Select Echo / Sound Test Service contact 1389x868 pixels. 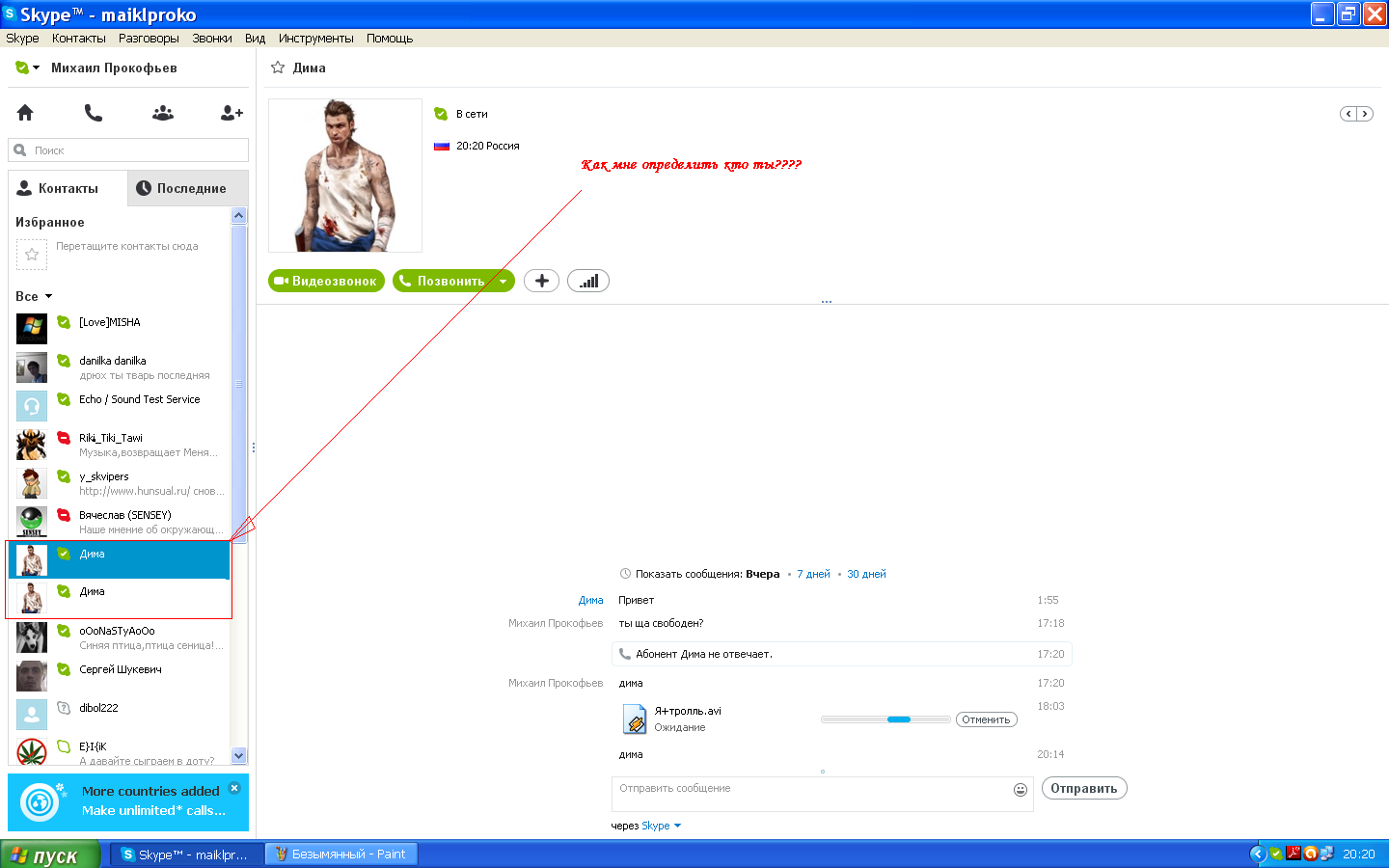[120, 406]
